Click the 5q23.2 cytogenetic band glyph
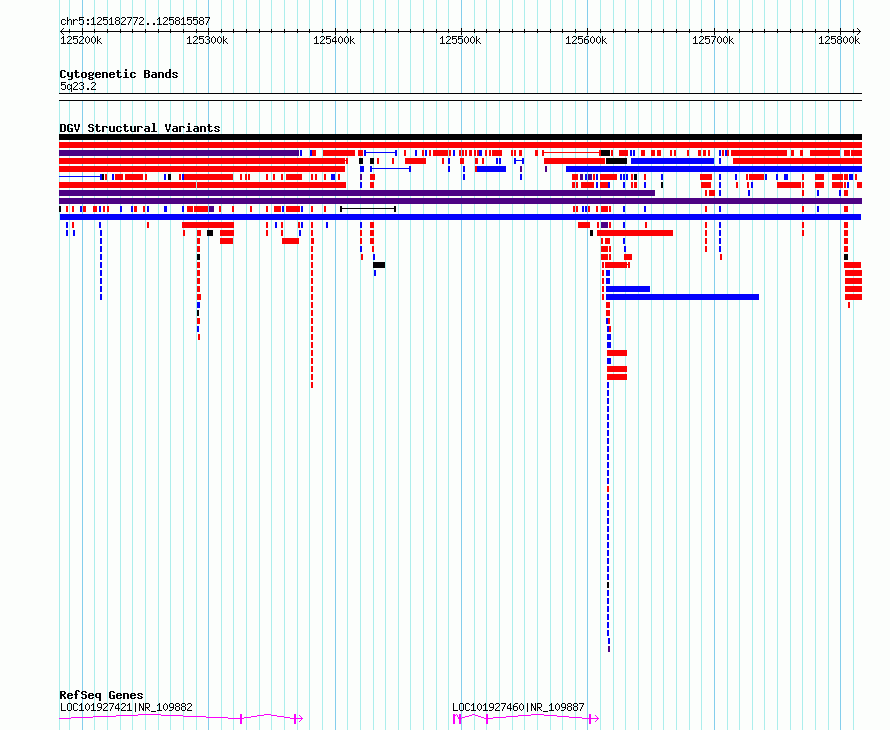The image size is (890, 730). pyautogui.click(x=460, y=97)
